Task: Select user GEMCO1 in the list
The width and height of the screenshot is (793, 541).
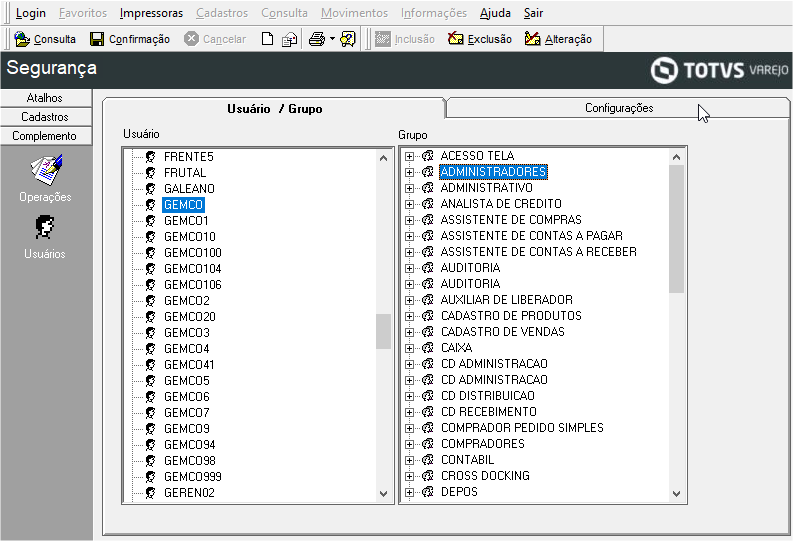Action: [x=186, y=220]
